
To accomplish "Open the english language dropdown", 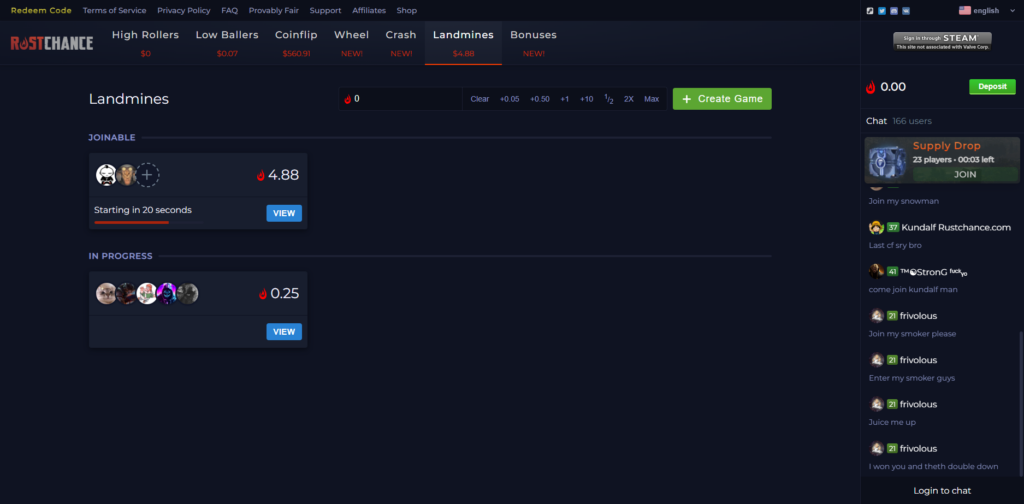I will (x=985, y=10).
